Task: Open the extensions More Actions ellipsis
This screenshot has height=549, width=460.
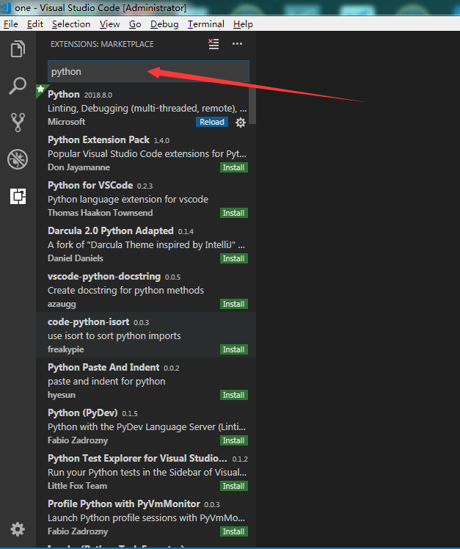Action: [x=237, y=44]
